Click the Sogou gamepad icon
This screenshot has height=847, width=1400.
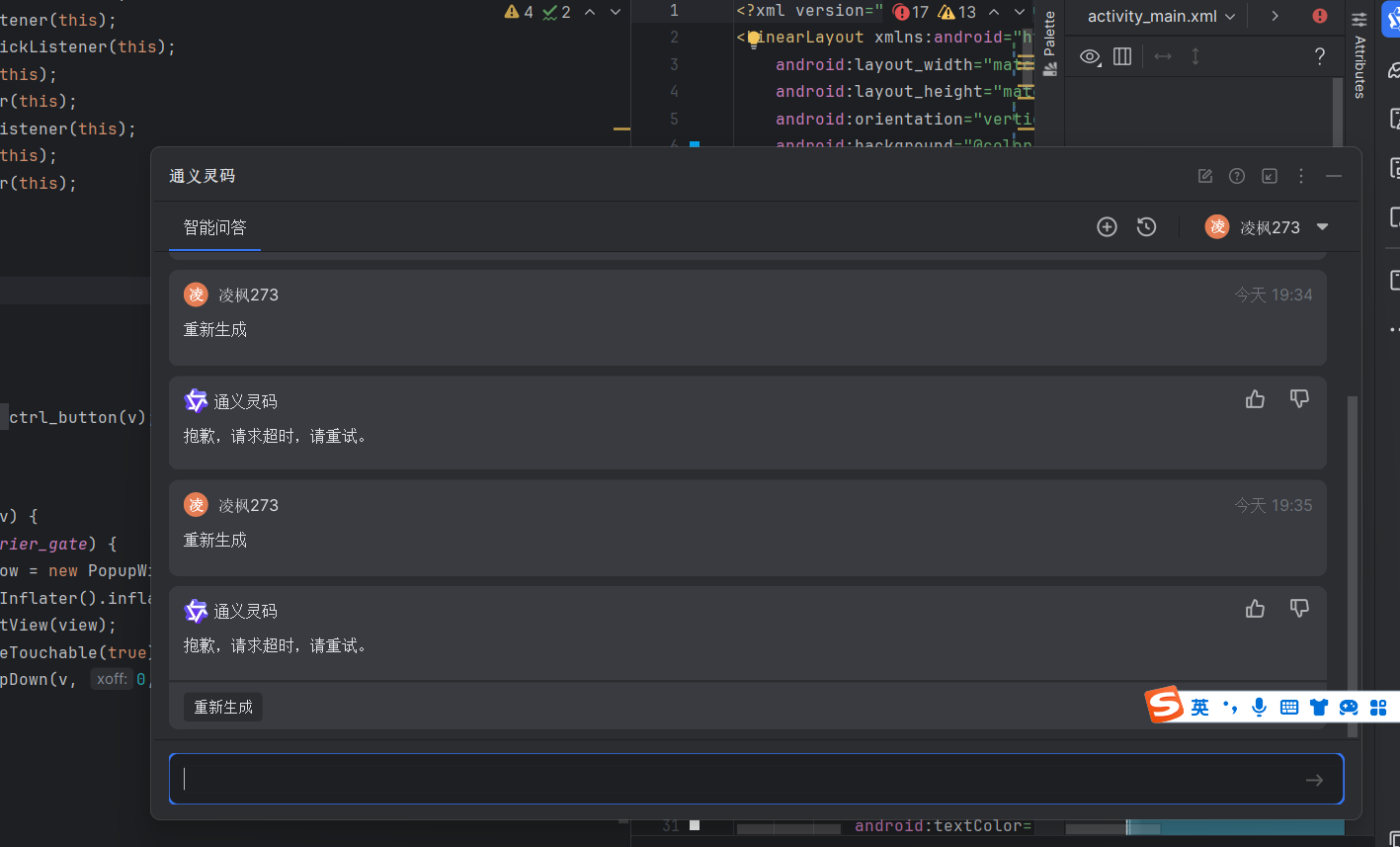[x=1349, y=707]
